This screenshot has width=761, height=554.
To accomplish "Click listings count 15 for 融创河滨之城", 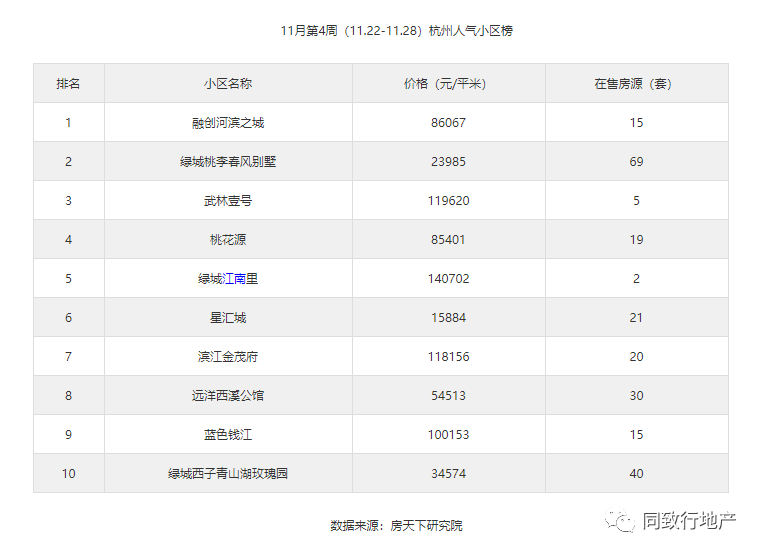I will (x=636, y=123).
